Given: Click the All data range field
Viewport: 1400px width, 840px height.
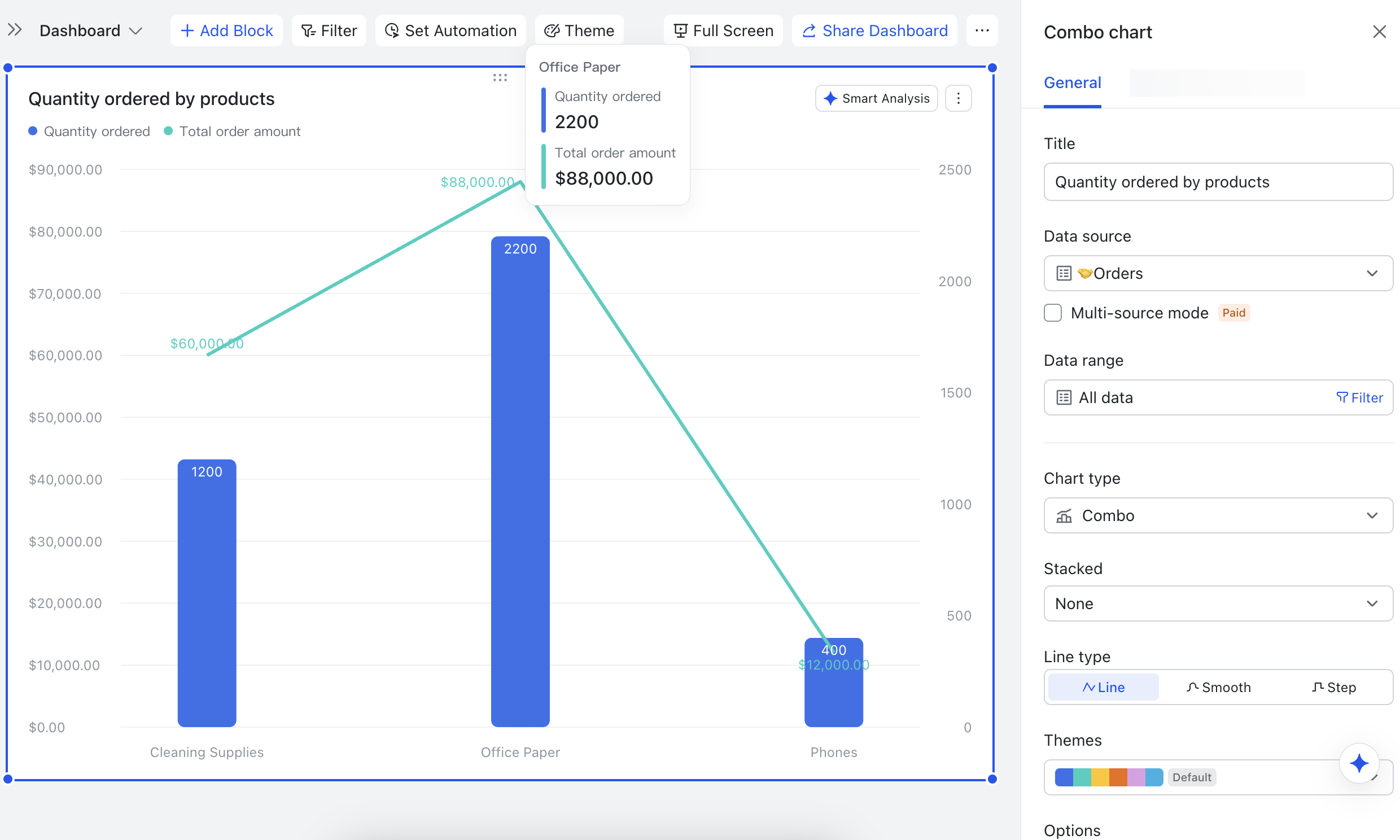Looking at the screenshot, I should (x=1218, y=397).
